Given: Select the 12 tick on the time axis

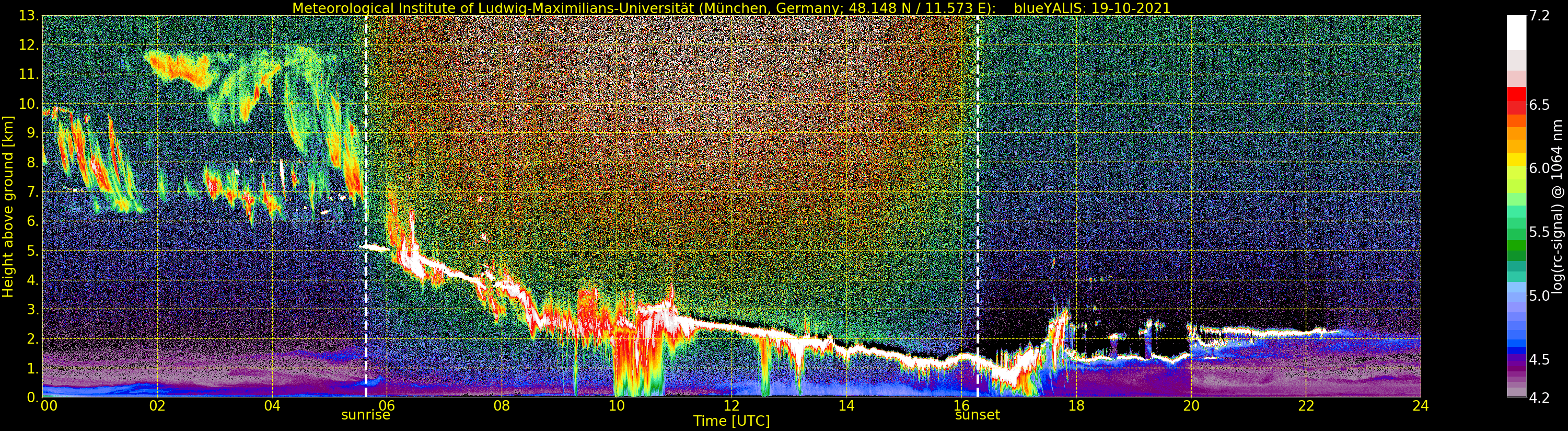Looking at the screenshot, I should pyautogui.click(x=731, y=405).
